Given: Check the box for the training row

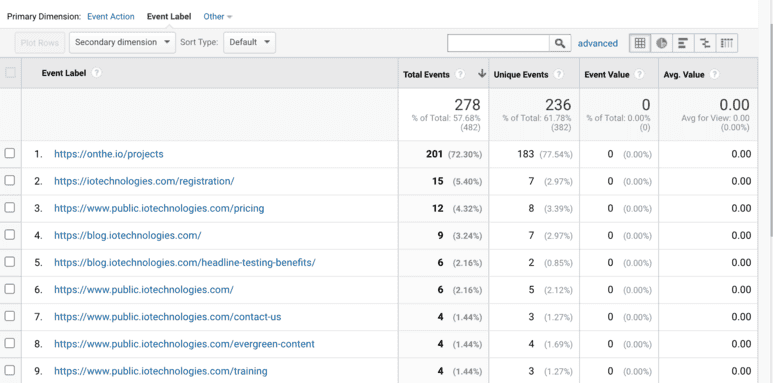Looking at the screenshot, I should 10,370.
